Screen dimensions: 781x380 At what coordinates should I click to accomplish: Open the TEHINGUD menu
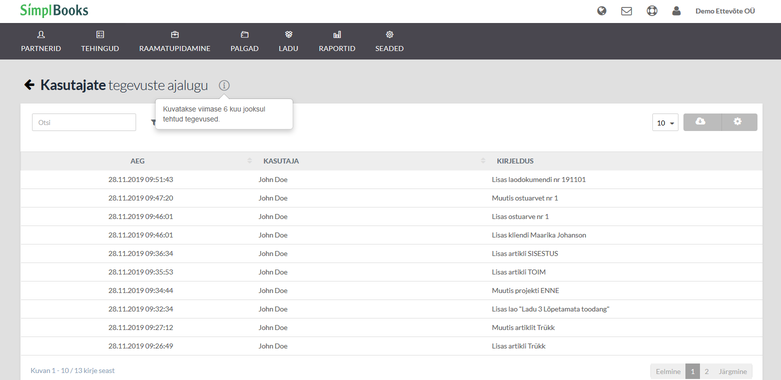click(x=100, y=41)
